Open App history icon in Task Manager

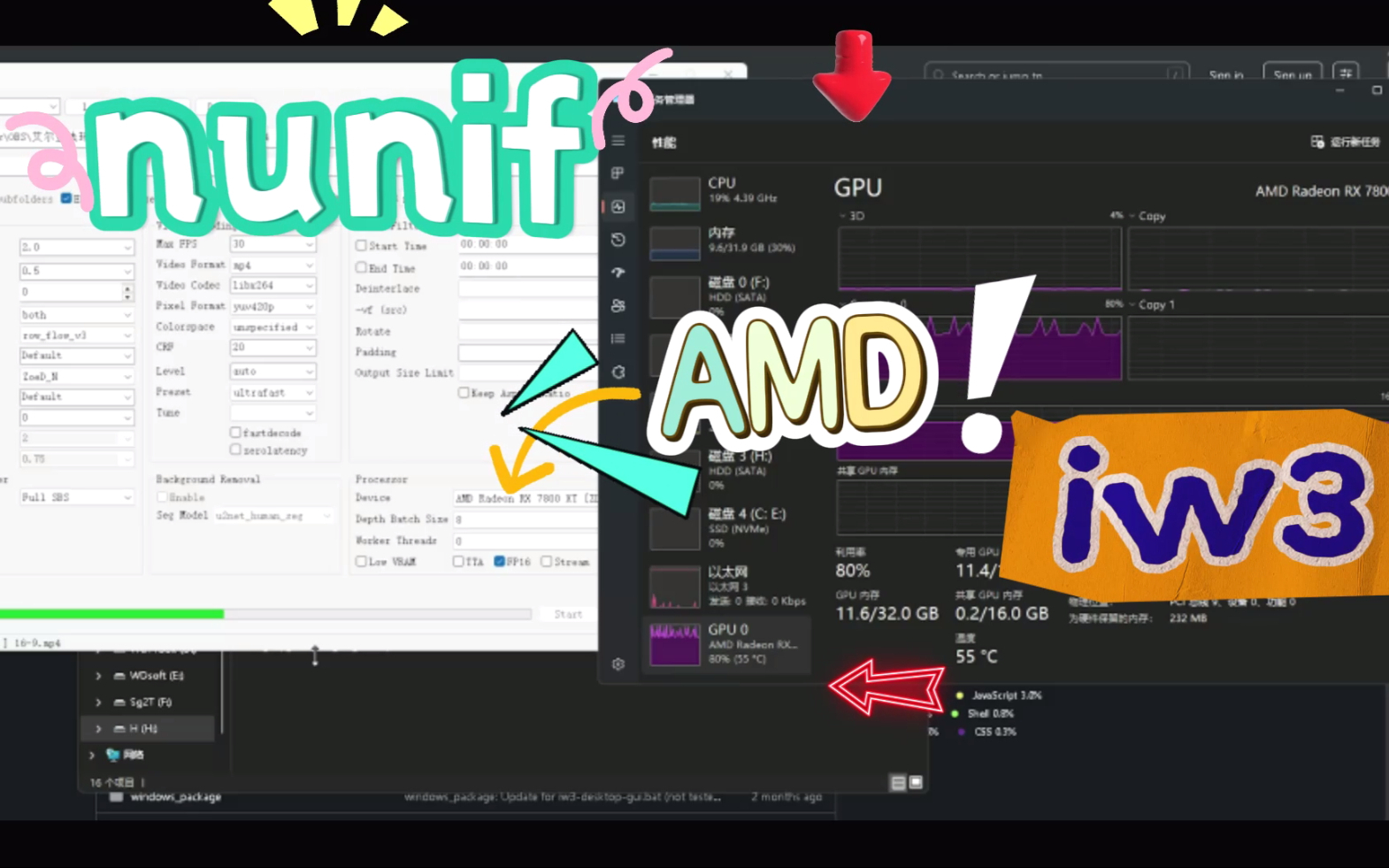point(618,240)
